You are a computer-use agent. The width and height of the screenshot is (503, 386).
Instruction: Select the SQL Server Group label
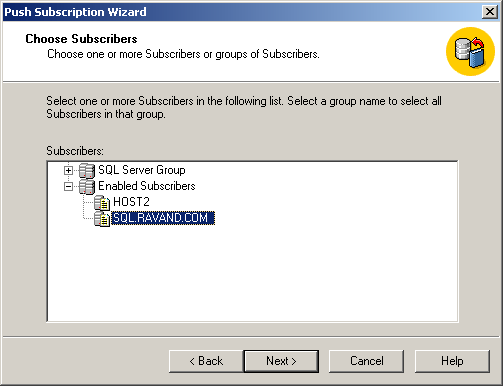[142, 170]
